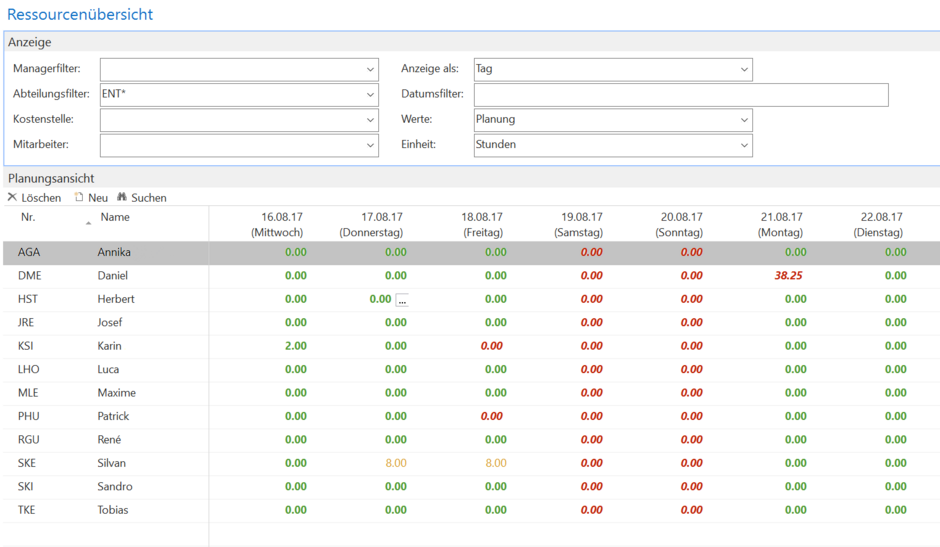Image resolution: width=940 pixels, height=547 pixels.
Task: Click Silvan's 8.00 value on Donnerstag
Action: point(396,463)
